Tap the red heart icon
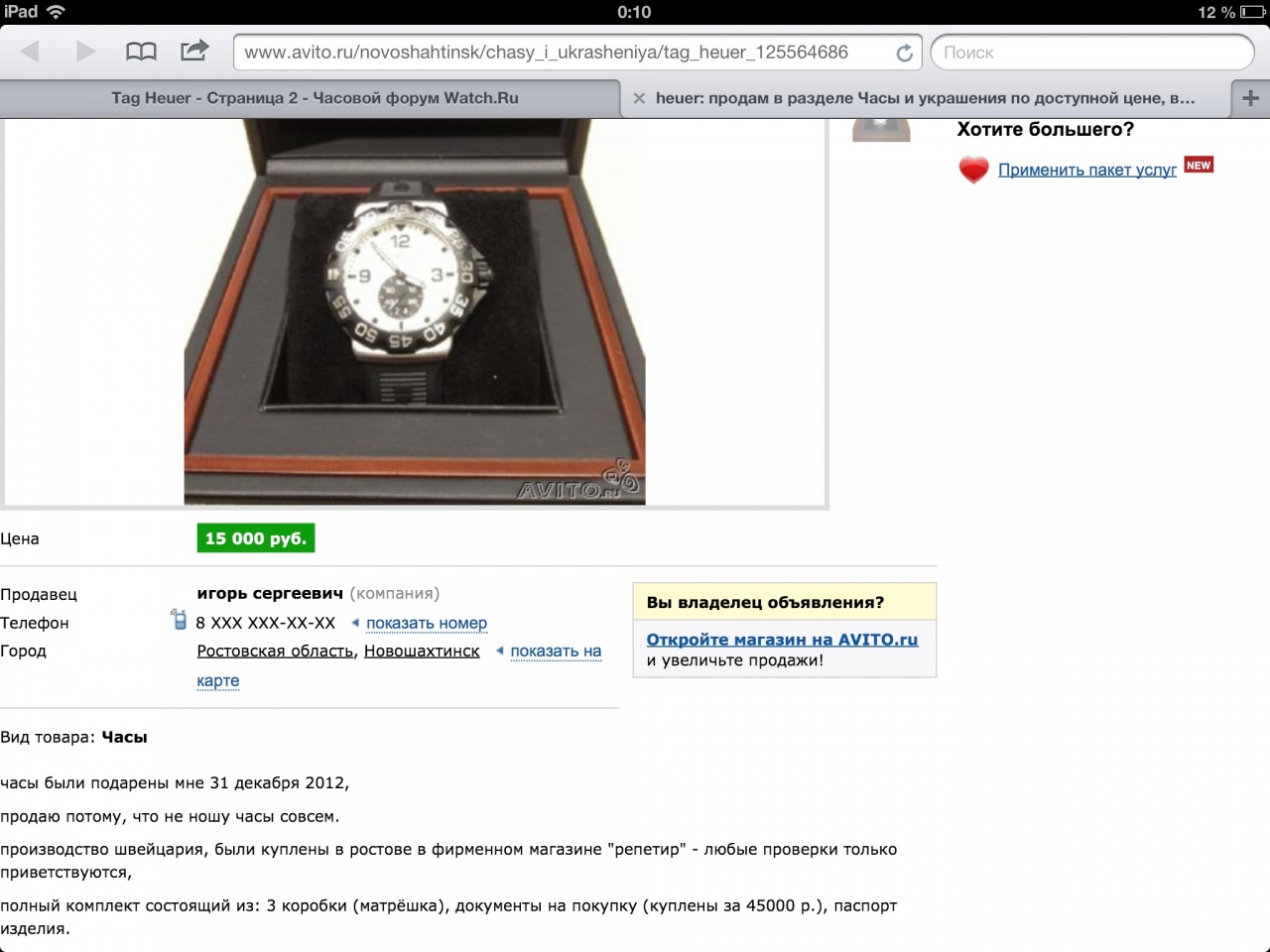This screenshot has width=1270, height=952. [x=973, y=170]
